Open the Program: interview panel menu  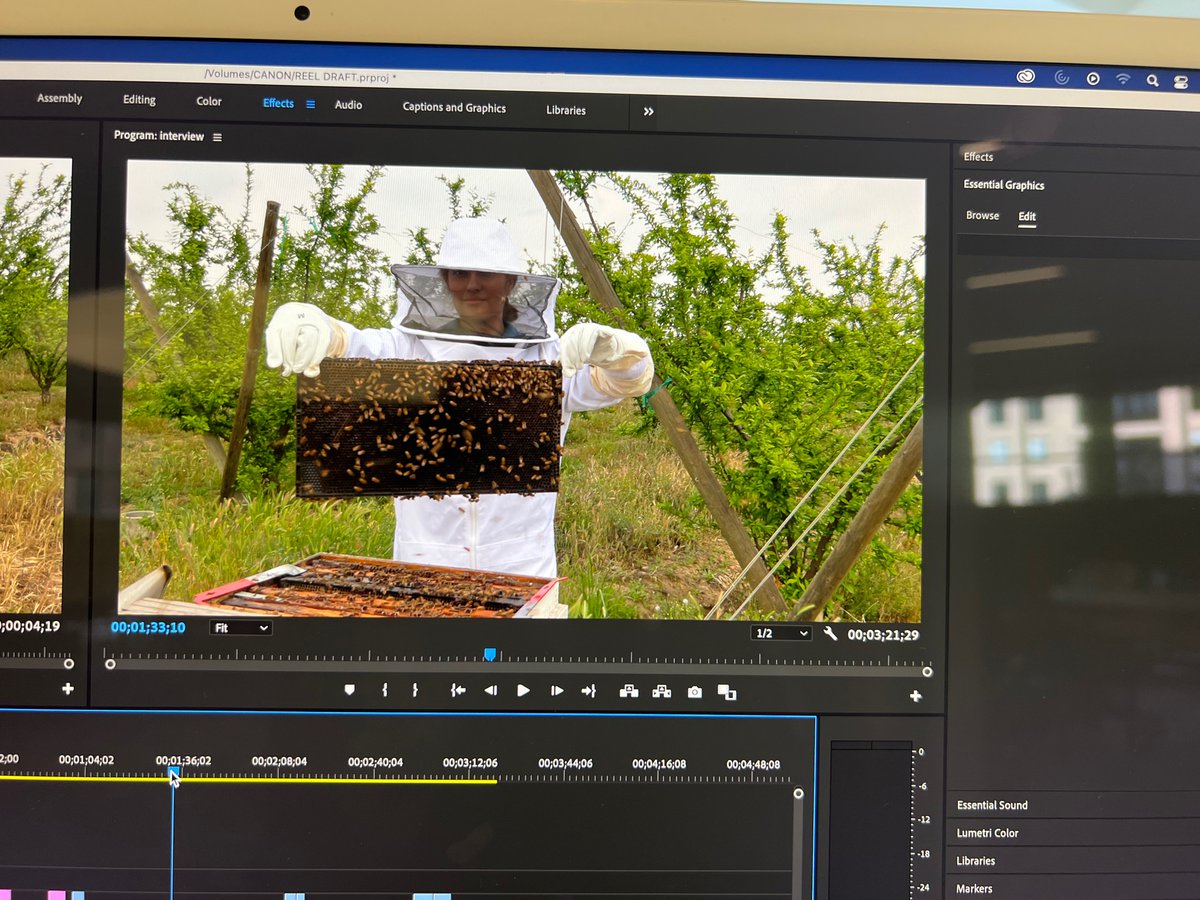point(218,135)
